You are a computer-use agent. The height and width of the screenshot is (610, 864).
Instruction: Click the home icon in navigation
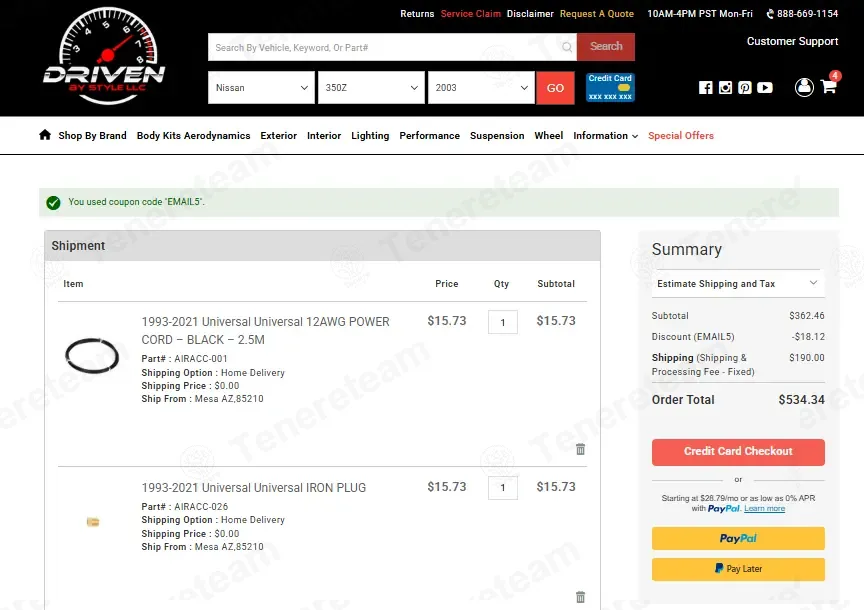(45, 135)
